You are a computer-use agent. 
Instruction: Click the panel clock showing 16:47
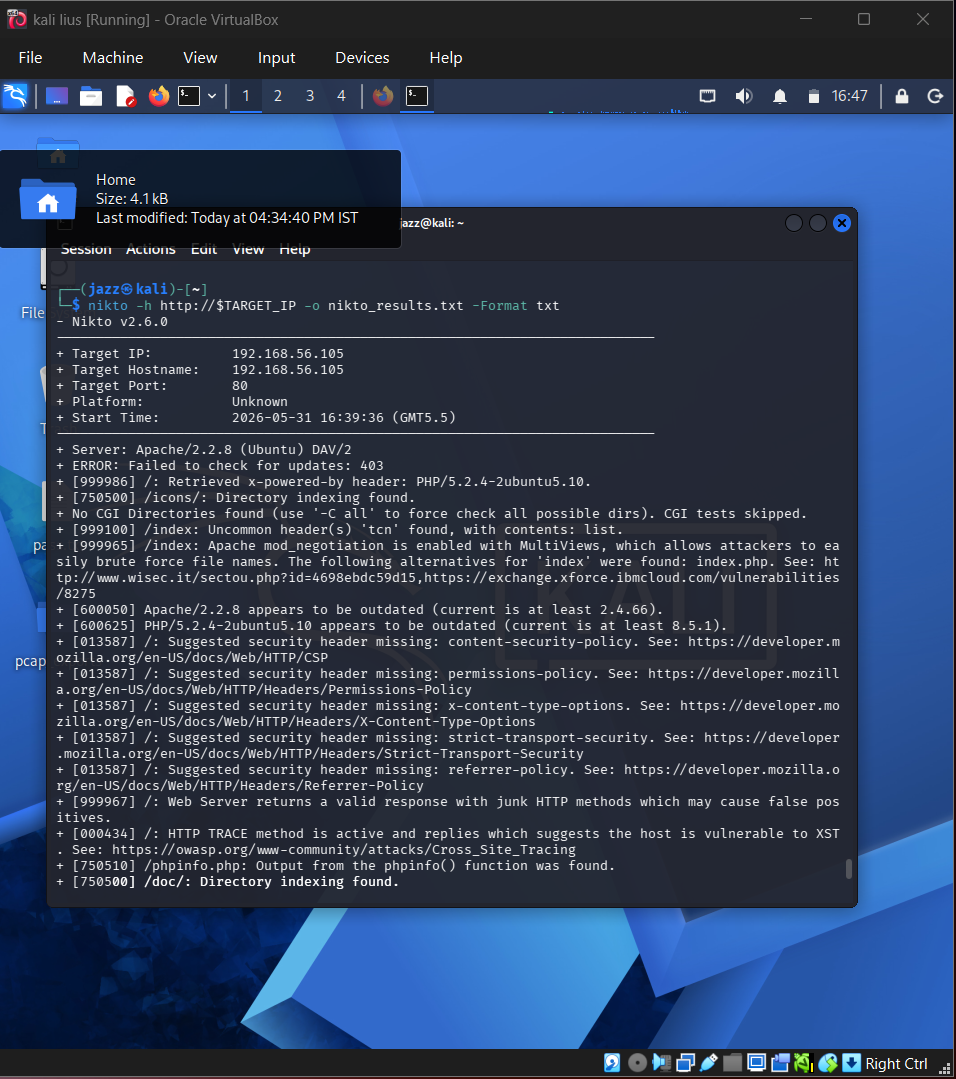coord(849,96)
